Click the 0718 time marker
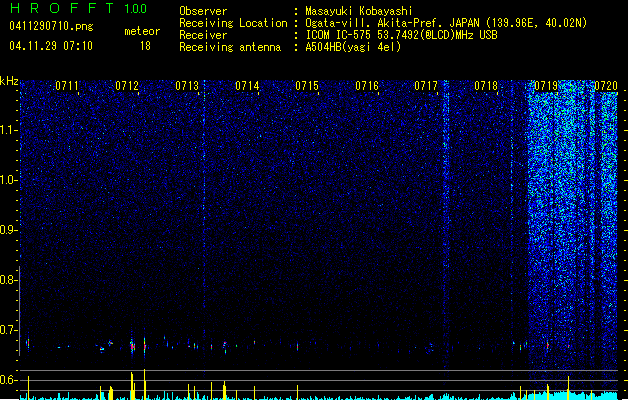Image resolution: width=629 pixels, height=400 pixels. pyautogui.click(x=486, y=86)
